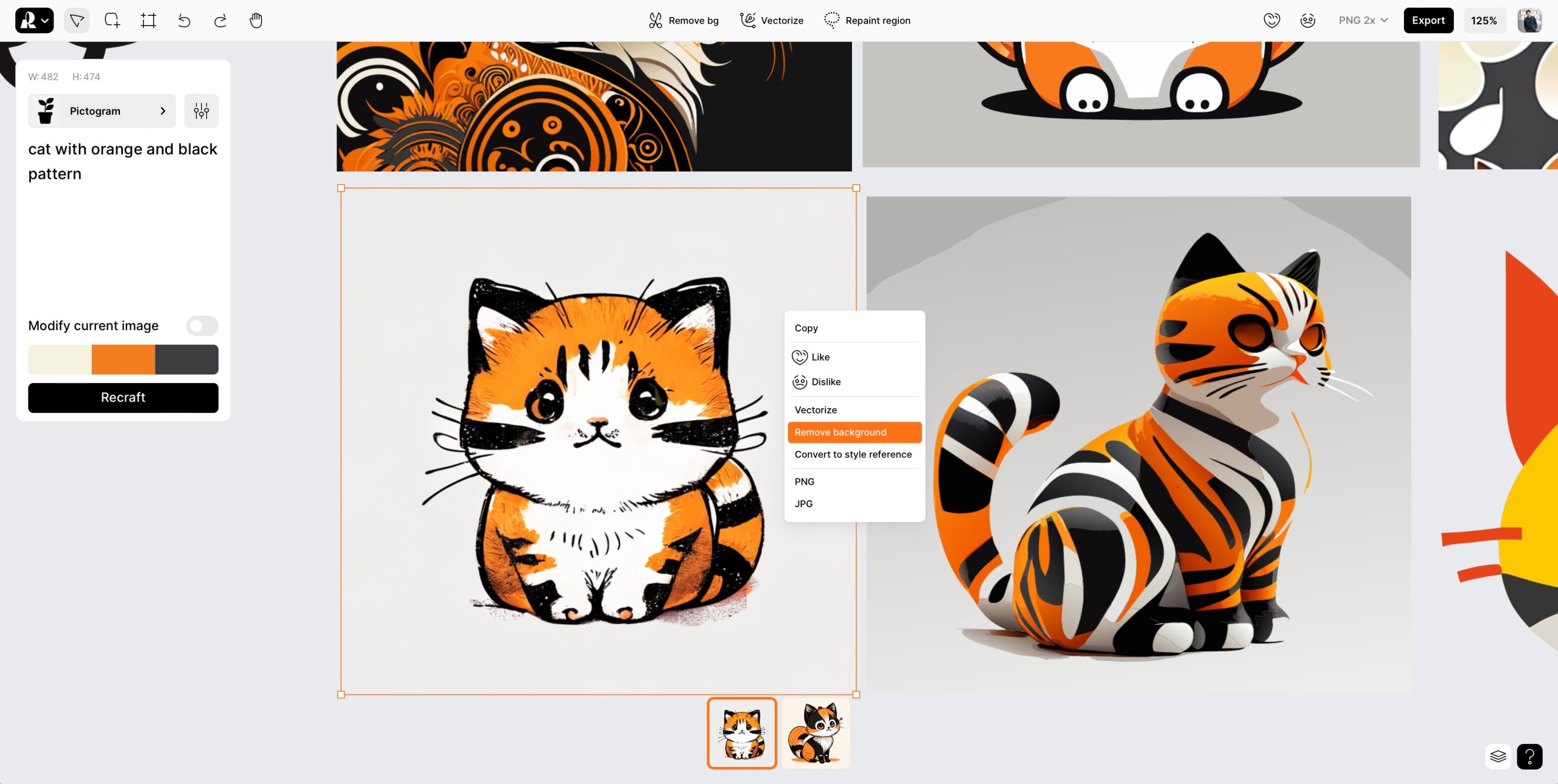Click the black Recraft generate button
Viewport: 1558px width, 784px height.
pos(123,397)
